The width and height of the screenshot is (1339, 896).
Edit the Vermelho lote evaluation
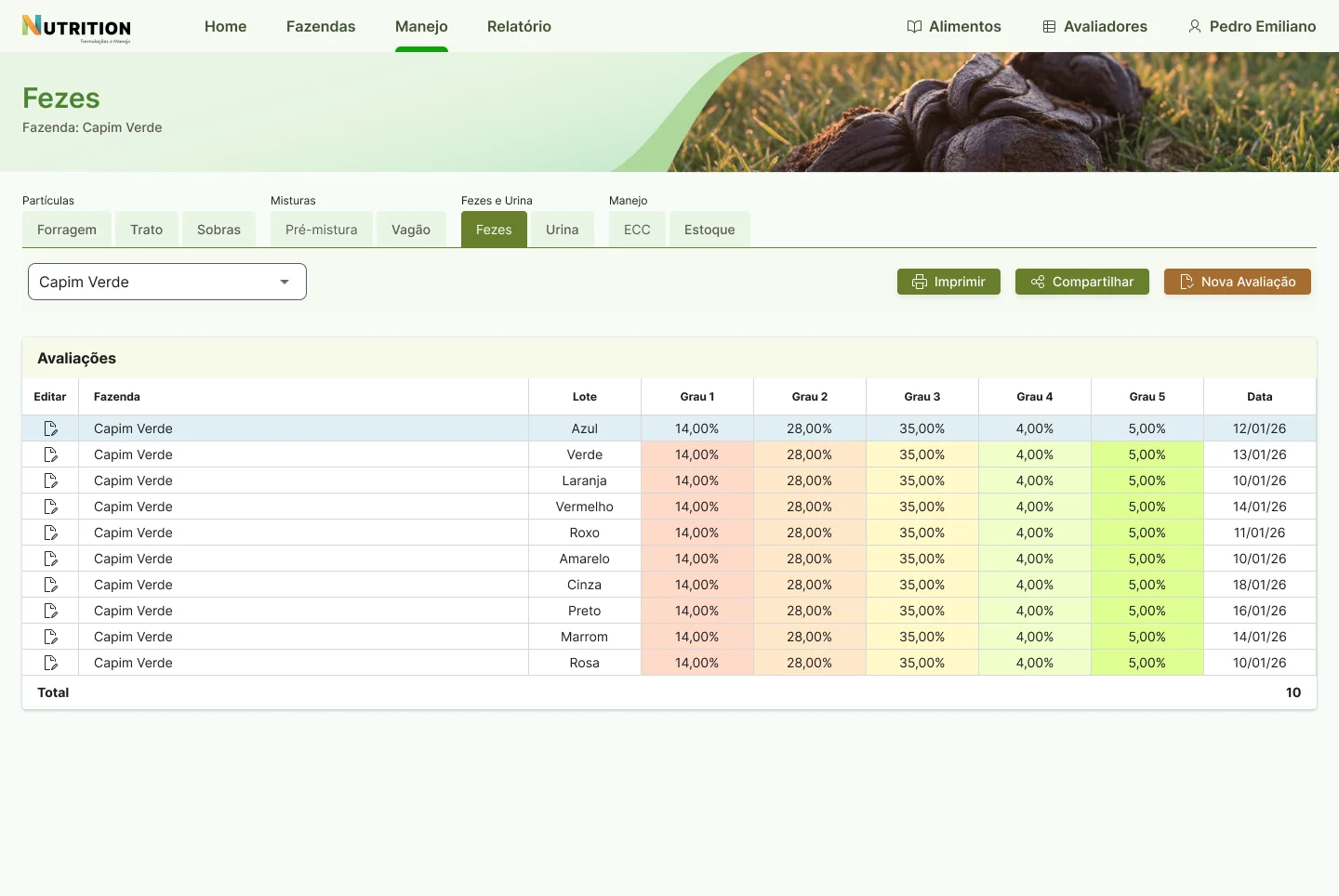click(x=50, y=507)
